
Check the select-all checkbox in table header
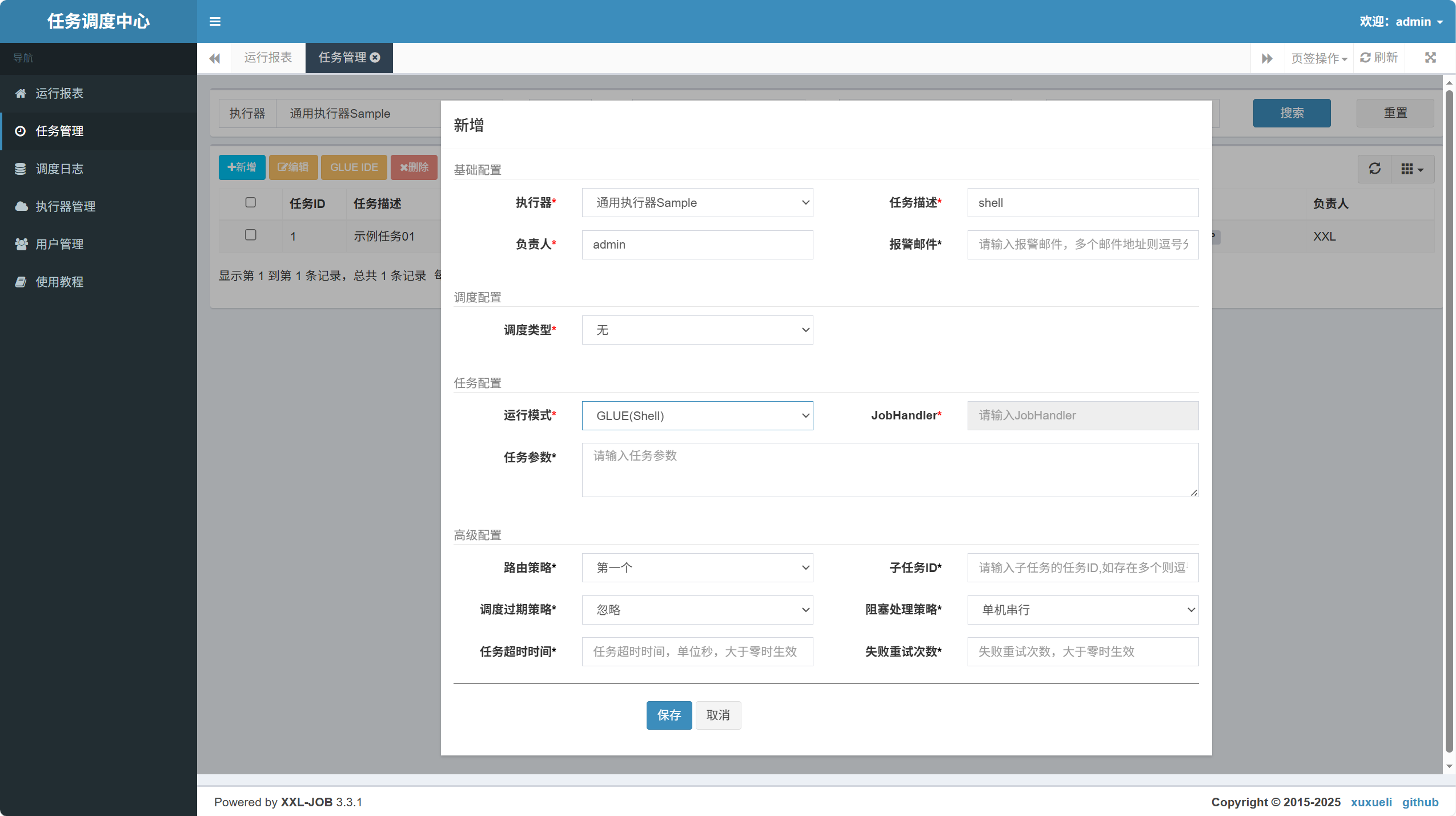(x=250, y=203)
